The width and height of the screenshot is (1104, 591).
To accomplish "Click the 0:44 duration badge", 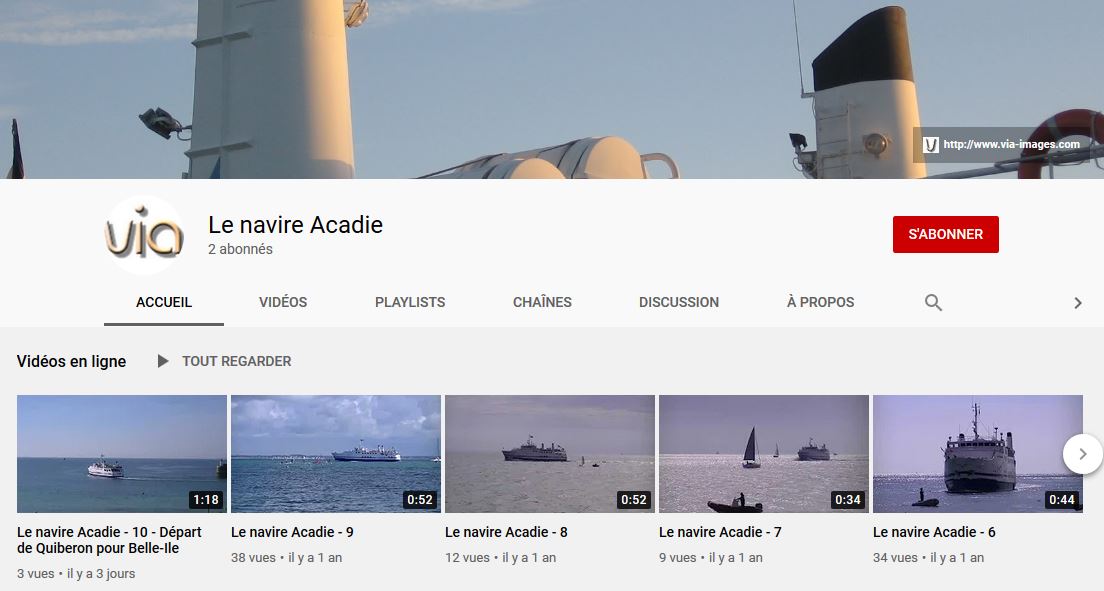I will 1062,500.
